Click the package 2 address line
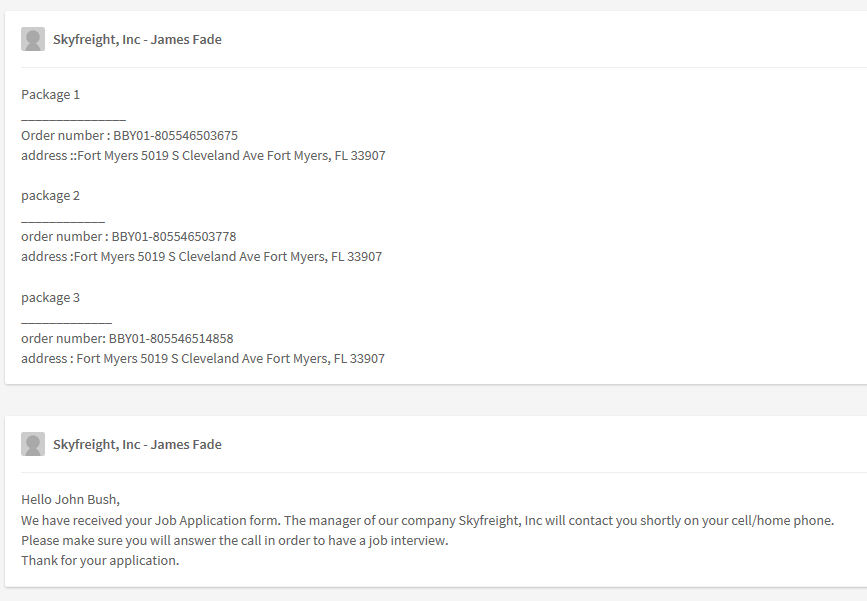This screenshot has height=601, width=867. 201,257
